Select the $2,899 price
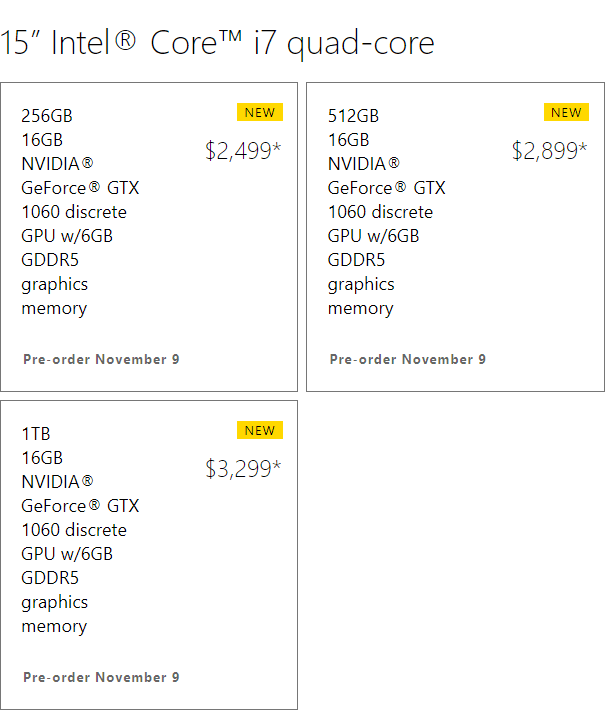 549,151
